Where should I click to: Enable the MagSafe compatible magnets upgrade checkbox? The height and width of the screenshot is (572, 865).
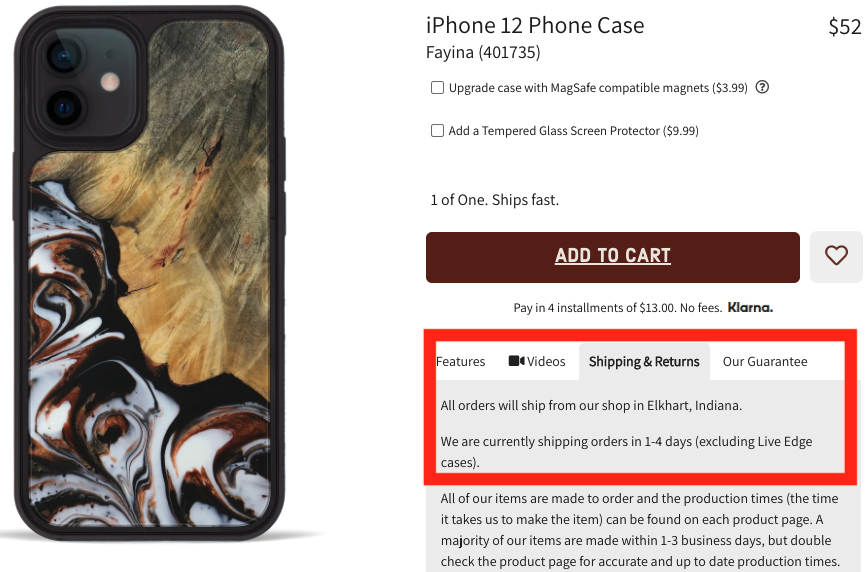[x=437, y=88]
